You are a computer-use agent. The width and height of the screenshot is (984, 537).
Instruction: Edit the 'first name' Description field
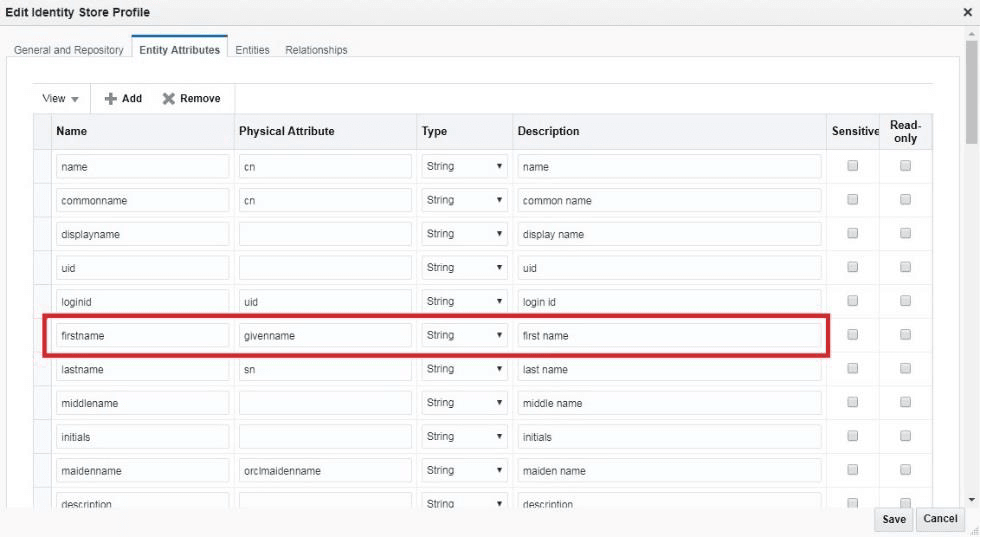pos(669,336)
